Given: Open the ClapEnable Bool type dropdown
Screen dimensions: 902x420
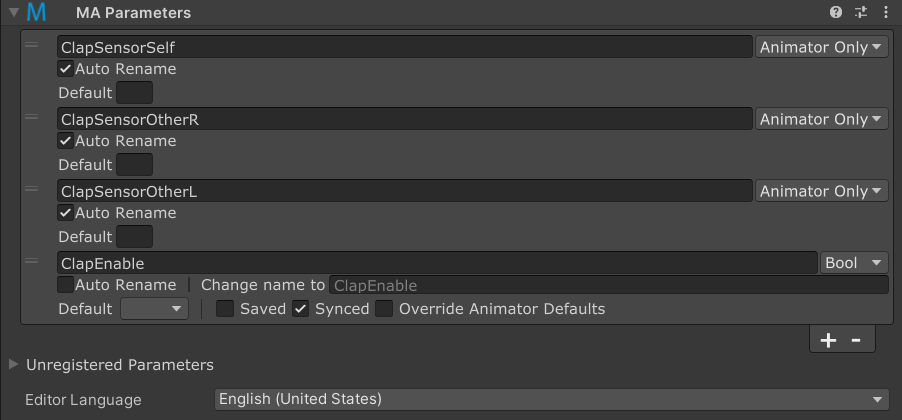Looking at the screenshot, I should pyautogui.click(x=854, y=263).
